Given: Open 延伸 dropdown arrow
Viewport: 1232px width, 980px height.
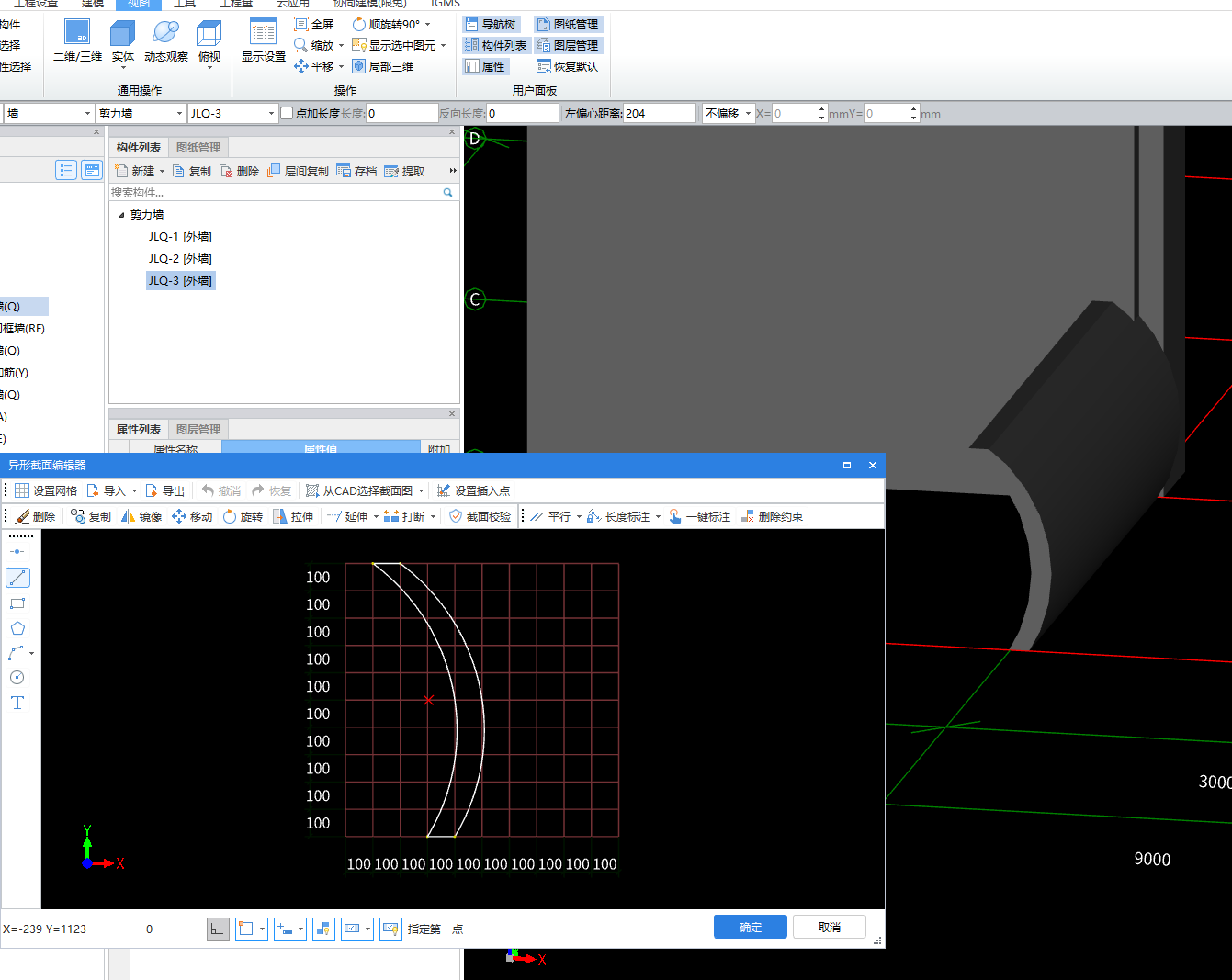Looking at the screenshot, I should click(376, 516).
